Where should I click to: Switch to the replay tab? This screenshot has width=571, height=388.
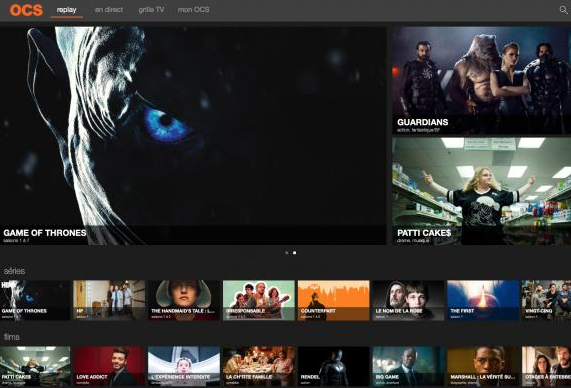[67, 10]
